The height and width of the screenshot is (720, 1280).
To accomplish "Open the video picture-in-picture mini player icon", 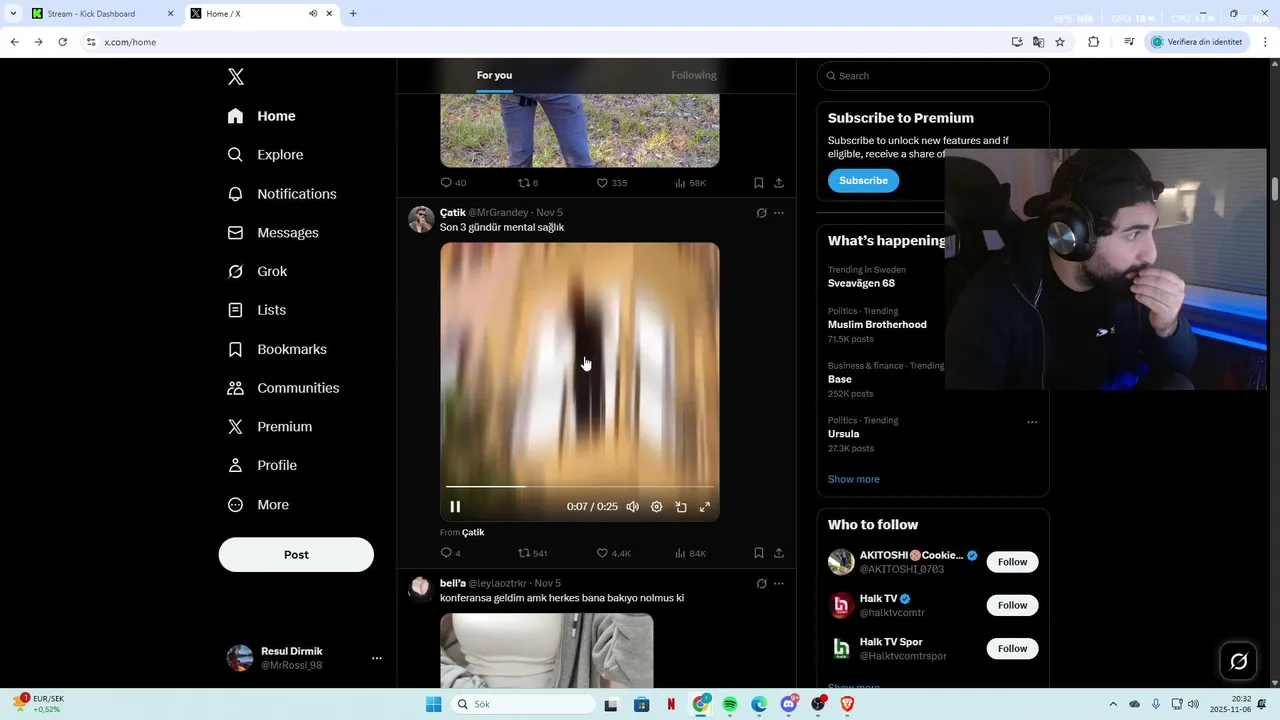I will tap(681, 507).
